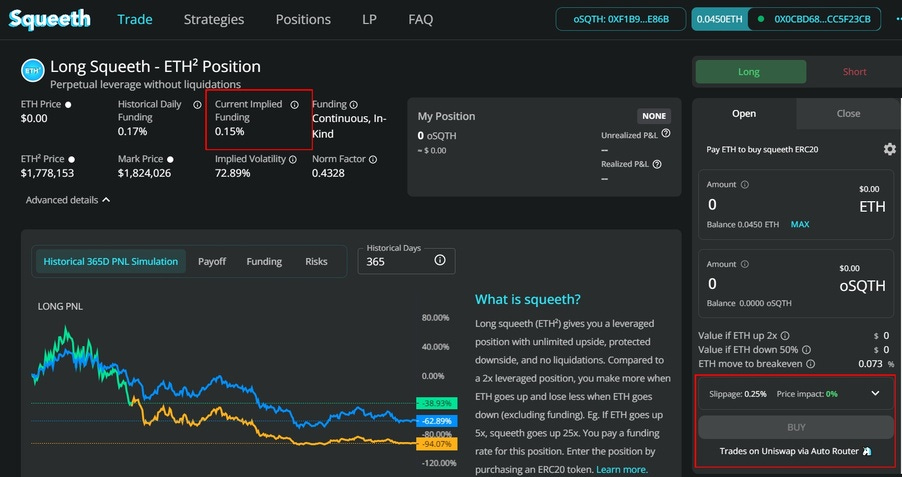Viewport: 902px width, 477px height.
Task: Collapse Advanced details section
Action: pos(68,200)
